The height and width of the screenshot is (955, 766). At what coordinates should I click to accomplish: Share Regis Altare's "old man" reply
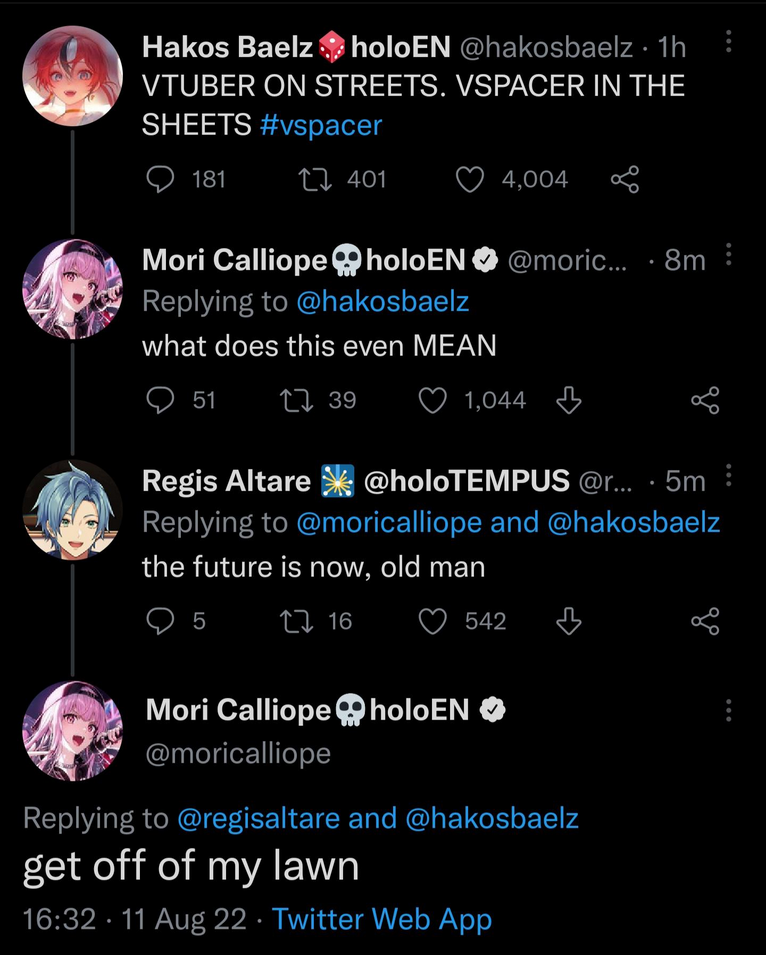tap(705, 622)
